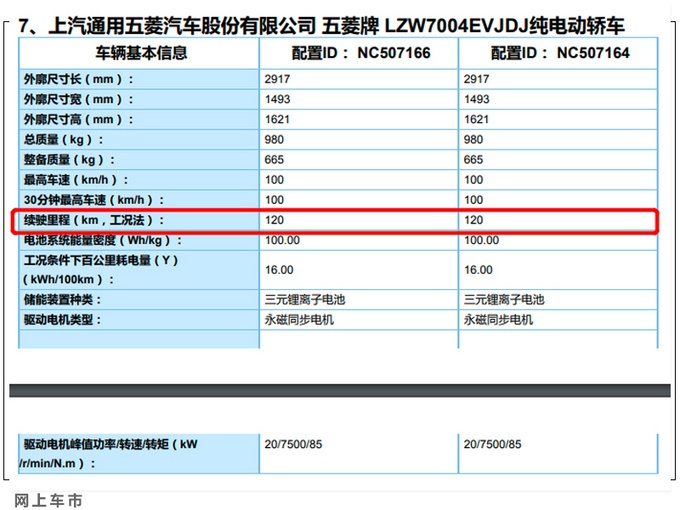Select consumption value 16.00 under NC507166
The height and width of the screenshot is (510, 680).
279,270
